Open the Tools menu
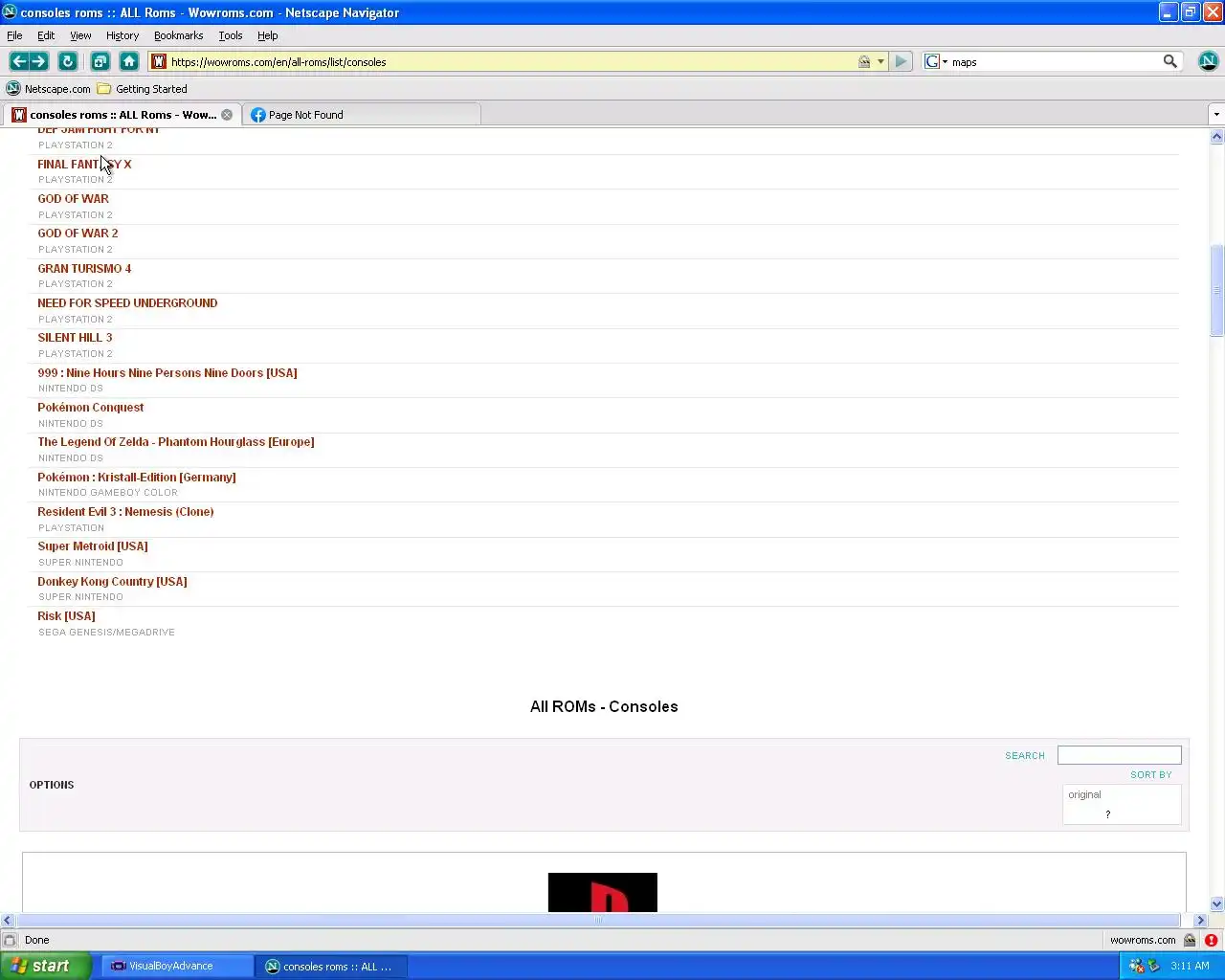 pyautogui.click(x=231, y=35)
